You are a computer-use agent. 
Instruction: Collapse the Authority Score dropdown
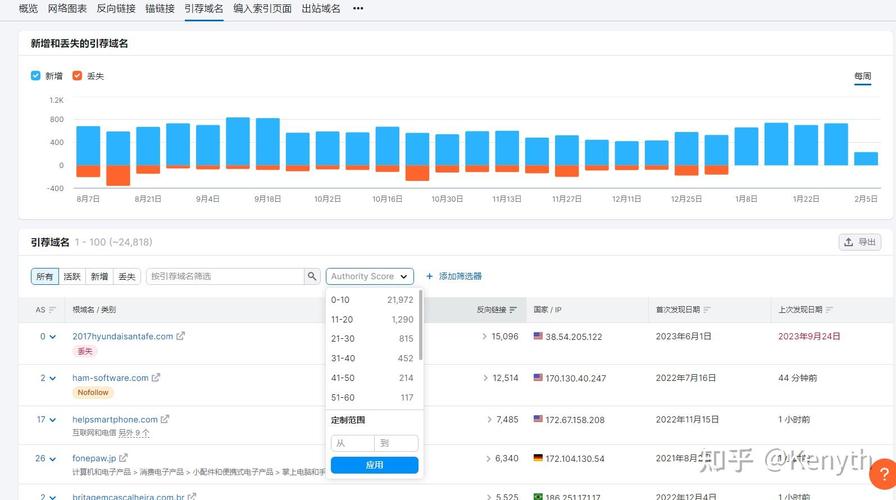click(370, 276)
